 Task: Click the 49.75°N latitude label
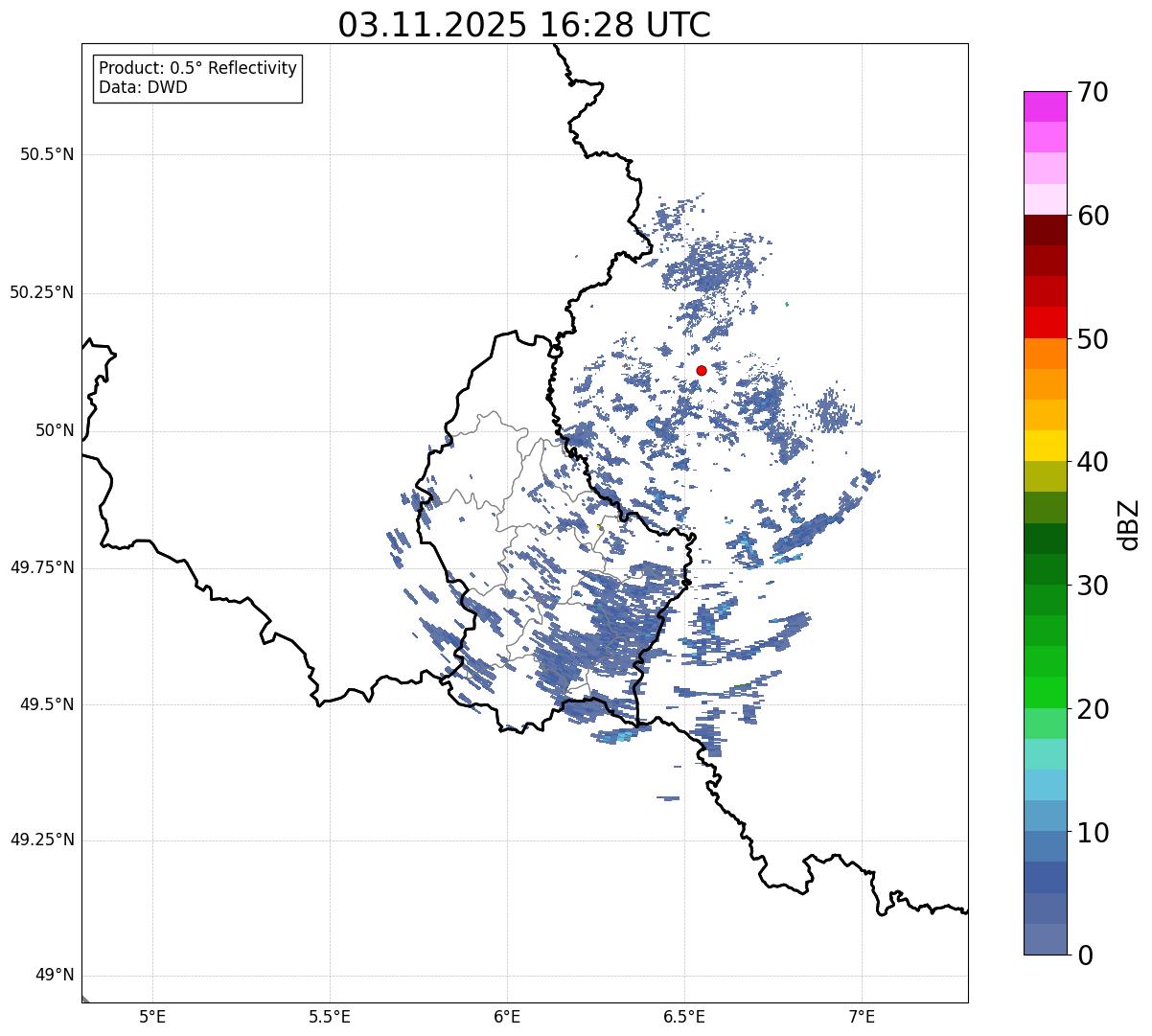click(42, 567)
